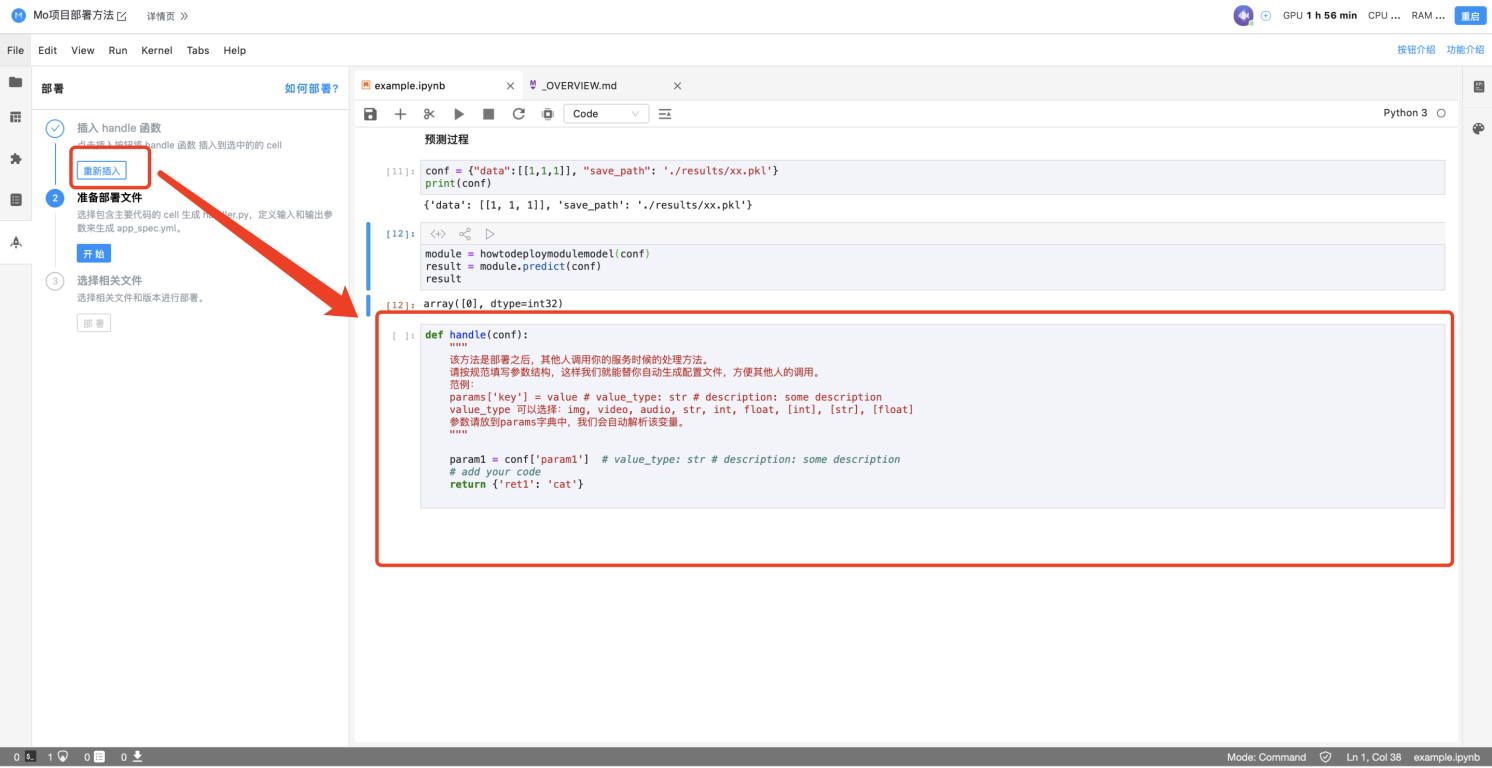Interrupt the kernel with the stop icon
This screenshot has width=1492, height=768.
click(488, 114)
